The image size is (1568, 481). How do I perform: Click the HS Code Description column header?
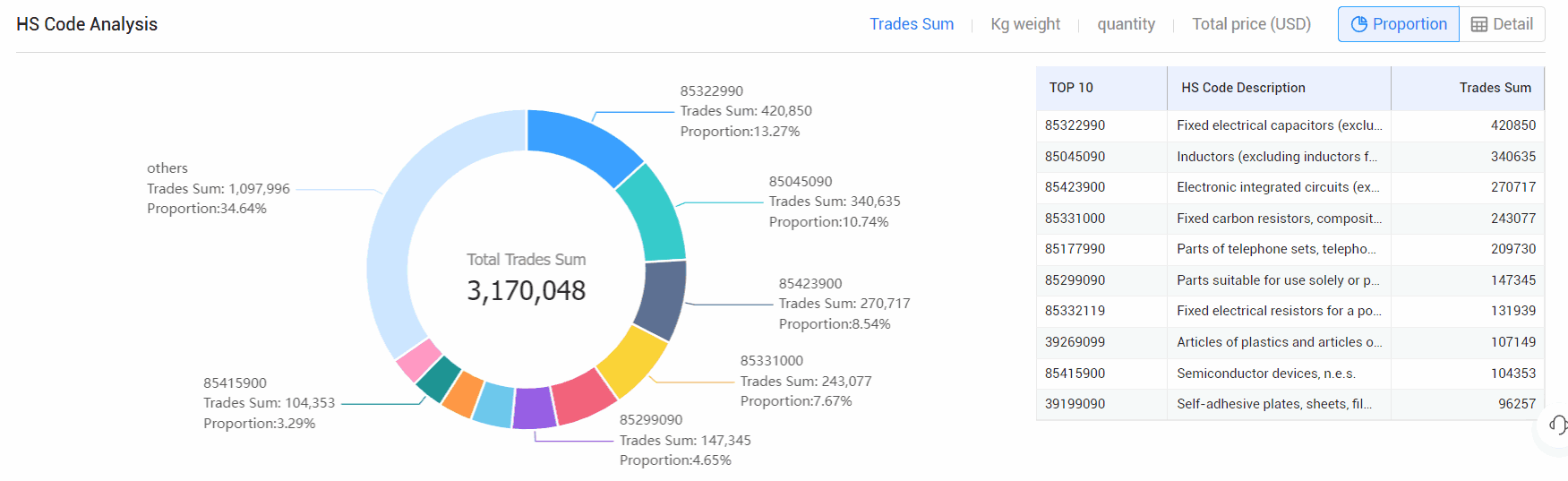(1243, 88)
